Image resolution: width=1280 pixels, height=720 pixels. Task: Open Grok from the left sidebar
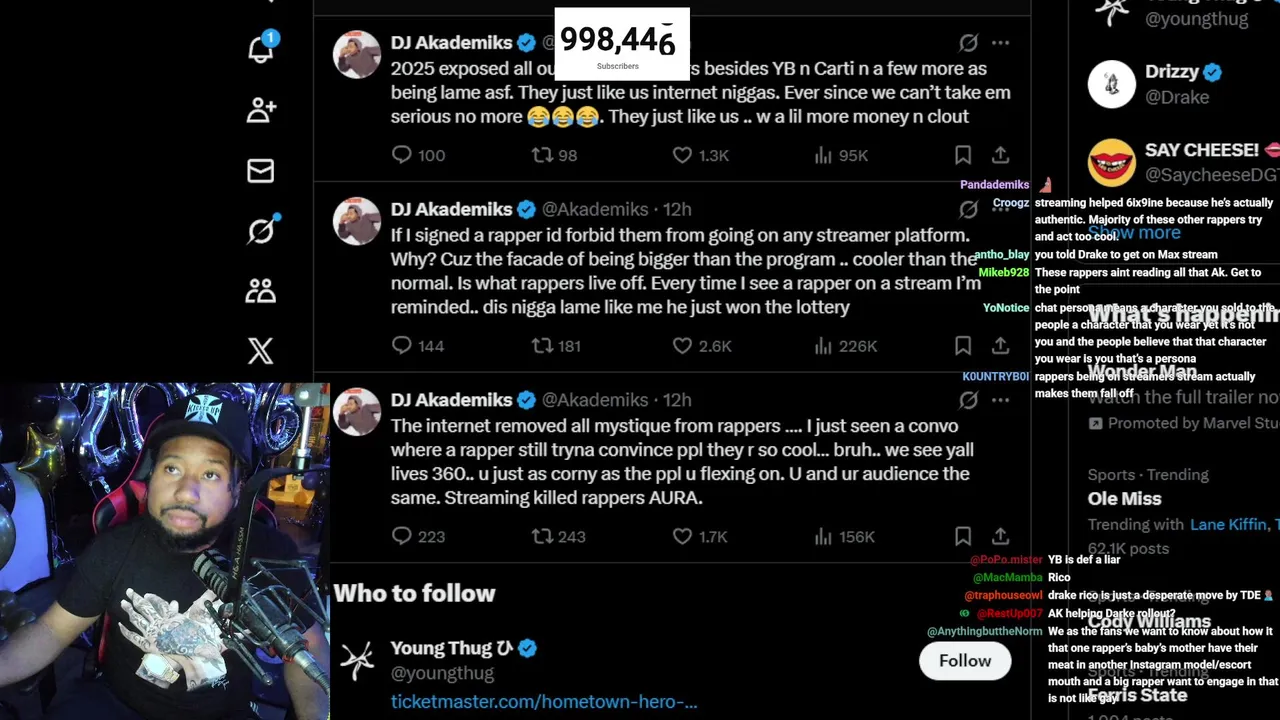pos(261,231)
